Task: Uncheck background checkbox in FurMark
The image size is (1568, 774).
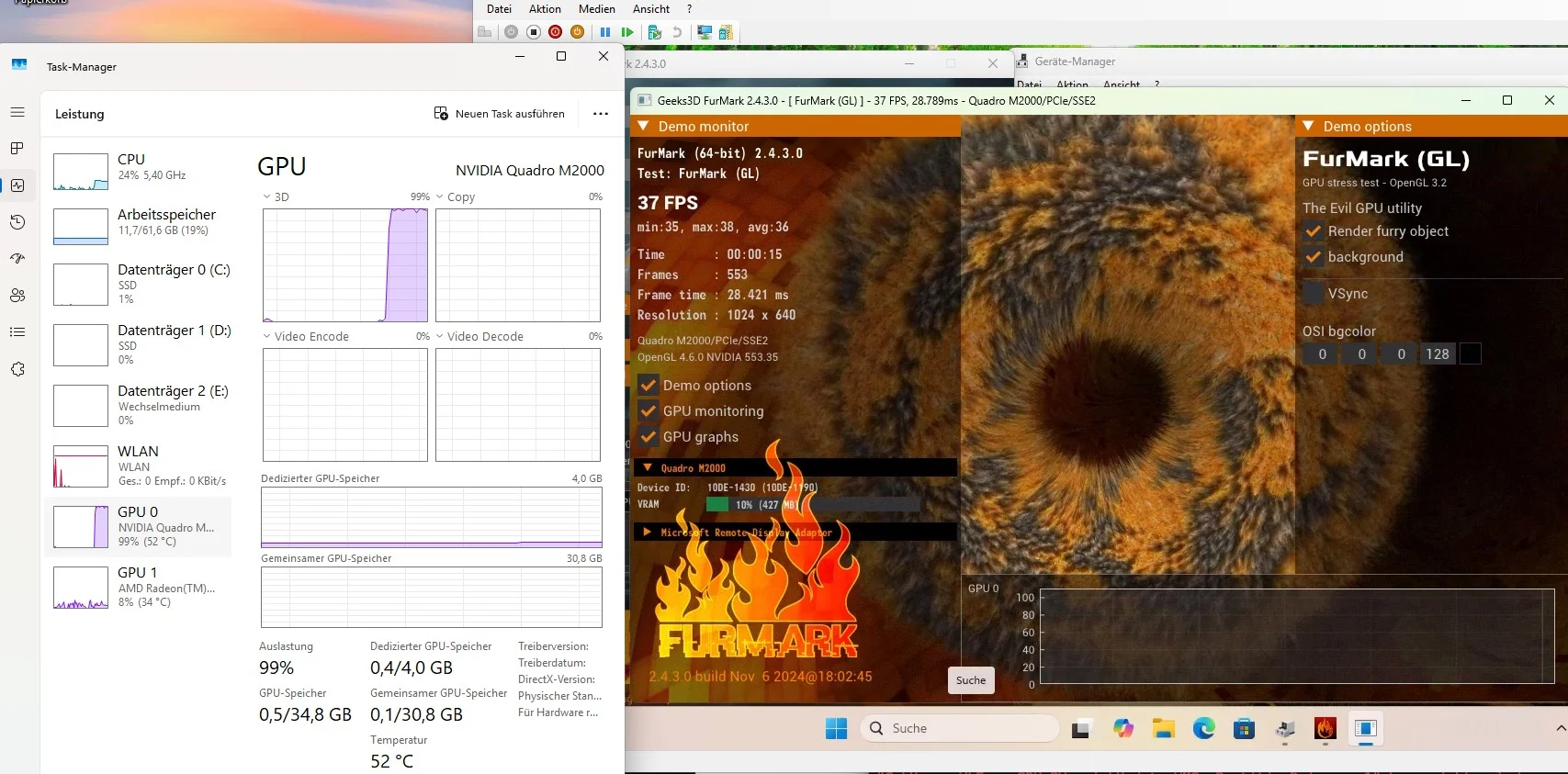Action: click(1314, 257)
